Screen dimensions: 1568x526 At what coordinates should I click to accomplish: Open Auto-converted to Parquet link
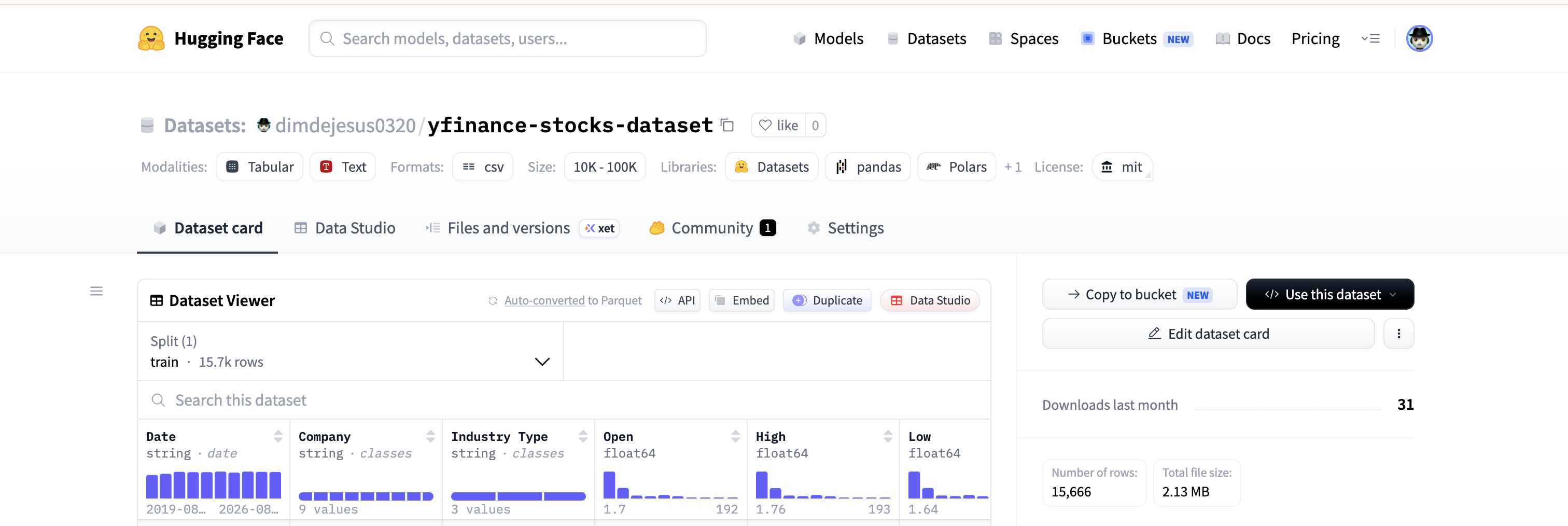[573, 300]
